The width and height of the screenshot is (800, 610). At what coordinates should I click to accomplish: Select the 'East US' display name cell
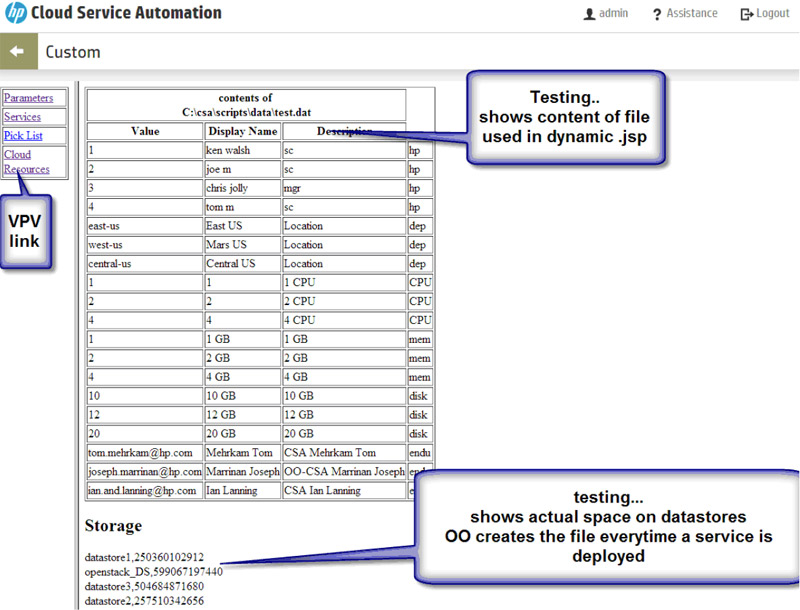242,225
